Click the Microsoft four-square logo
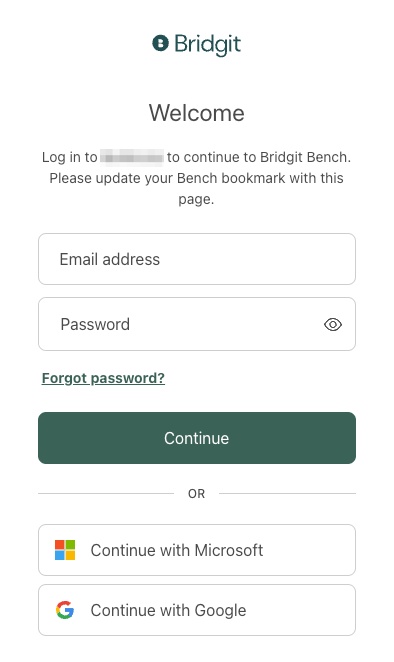This screenshot has width=394, height=662. pyautogui.click(x=65, y=550)
